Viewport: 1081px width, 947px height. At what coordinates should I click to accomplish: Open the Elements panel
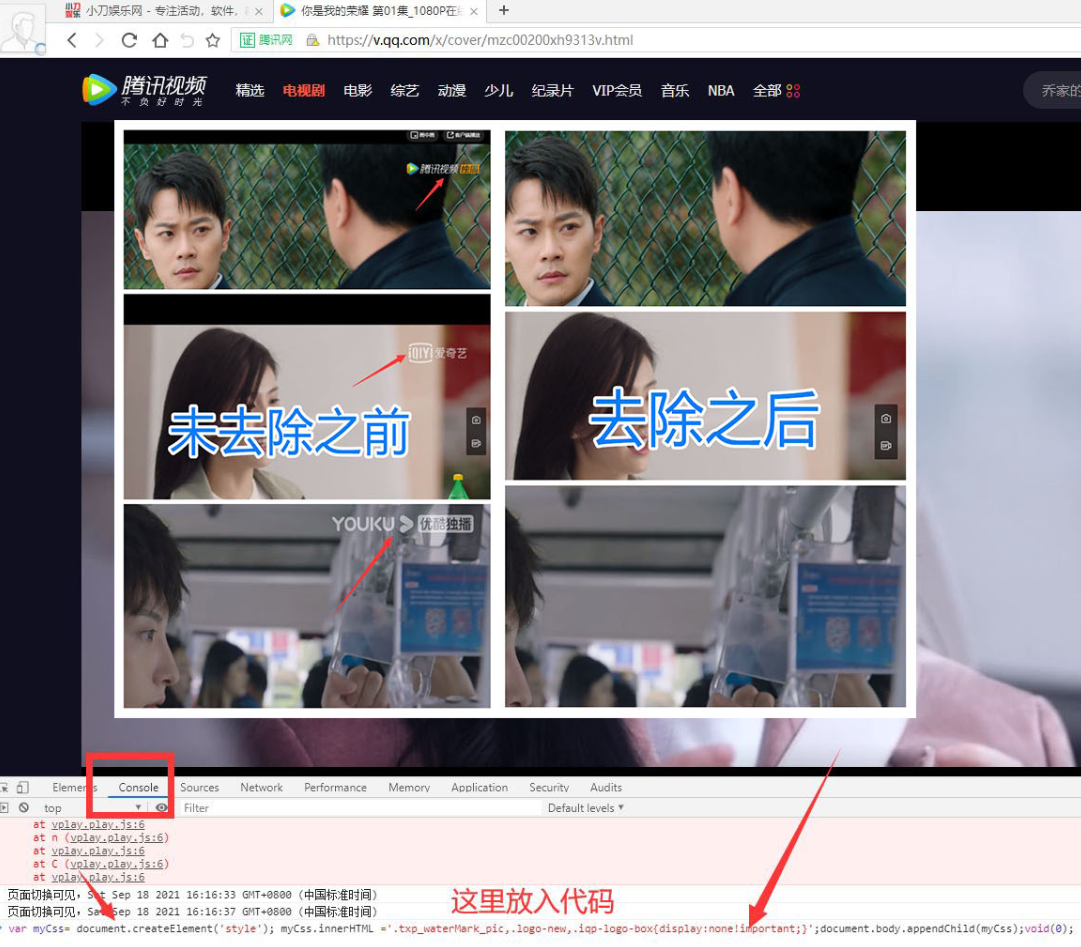(x=74, y=787)
